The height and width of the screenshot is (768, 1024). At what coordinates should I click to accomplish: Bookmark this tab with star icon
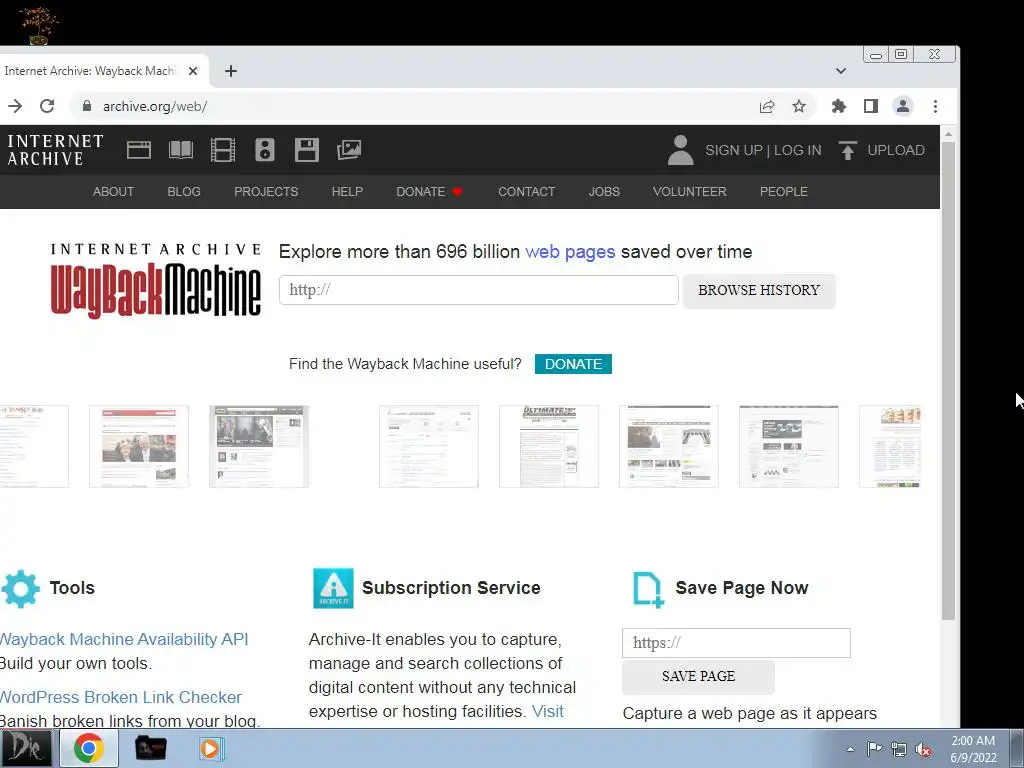click(x=799, y=106)
